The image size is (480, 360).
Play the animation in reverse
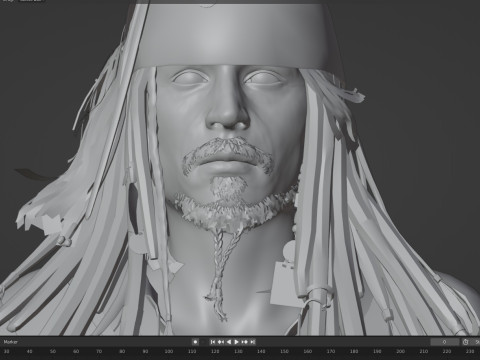click(229, 342)
